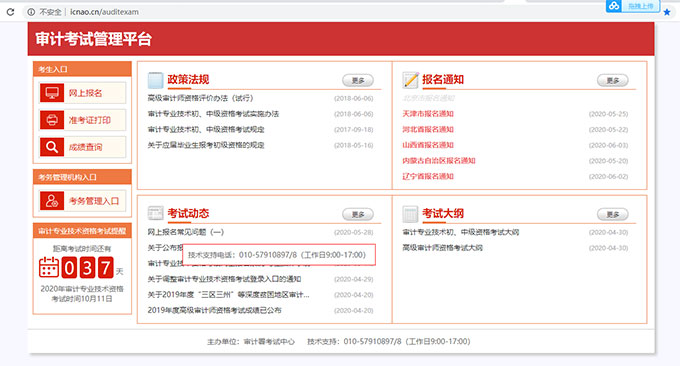Open 辽宁省报名通知
Image resolution: width=680 pixels, height=366 pixels.
[x=428, y=176]
